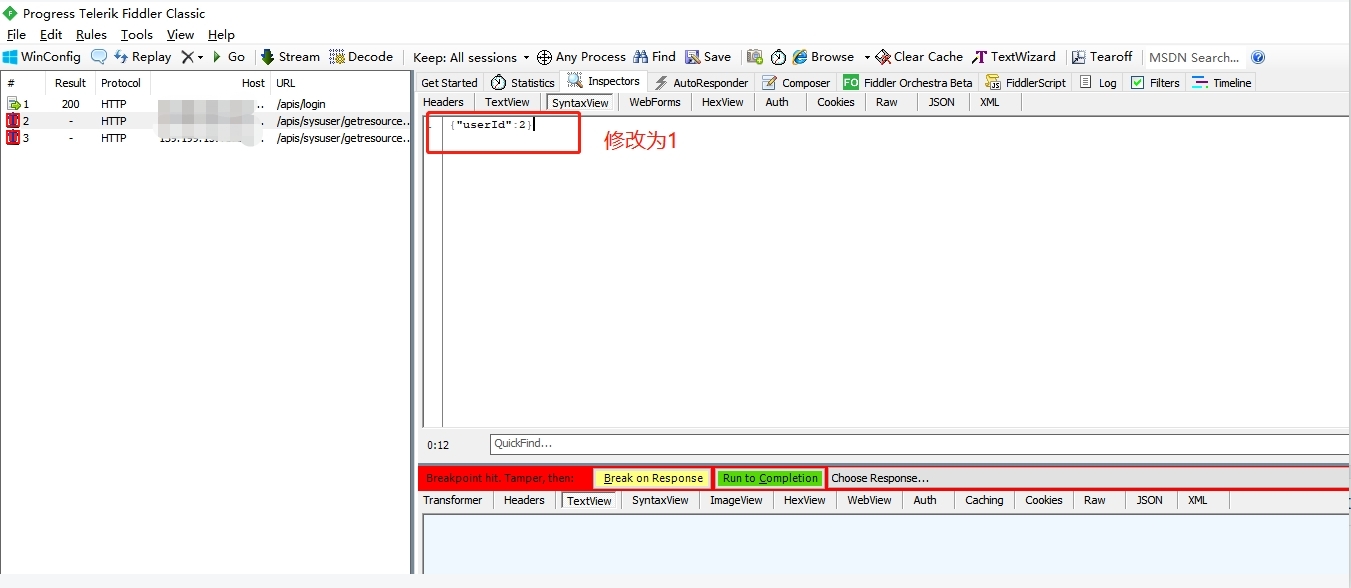Open the Keep: All sessions dropdown

click(x=471, y=57)
